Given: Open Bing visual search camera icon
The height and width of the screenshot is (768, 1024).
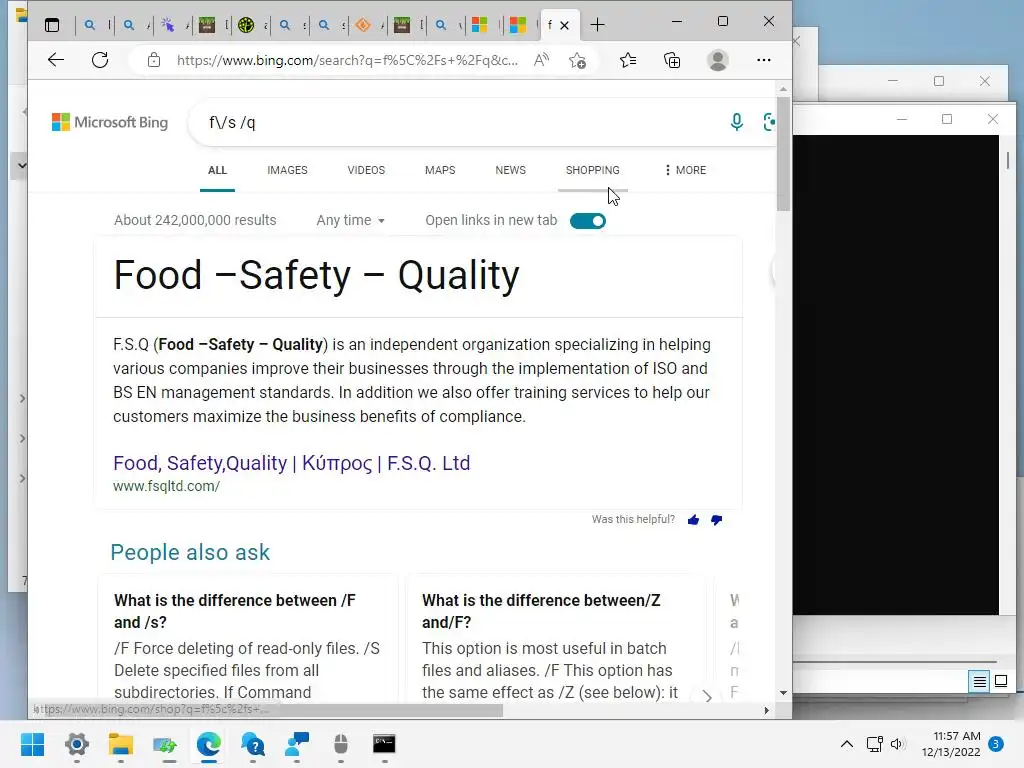Looking at the screenshot, I should pyautogui.click(x=769, y=122).
